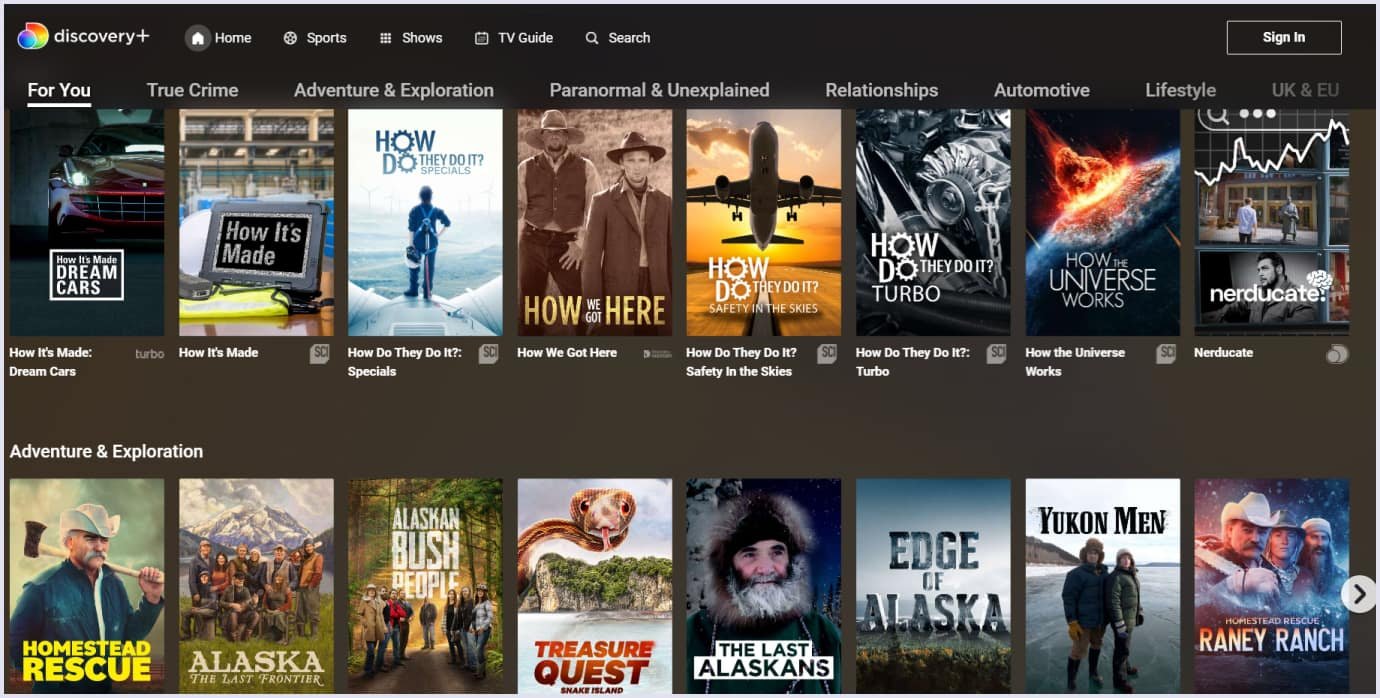The width and height of the screenshot is (1380, 698).
Task: Select How It's Made poster thumbnail
Action: point(256,222)
